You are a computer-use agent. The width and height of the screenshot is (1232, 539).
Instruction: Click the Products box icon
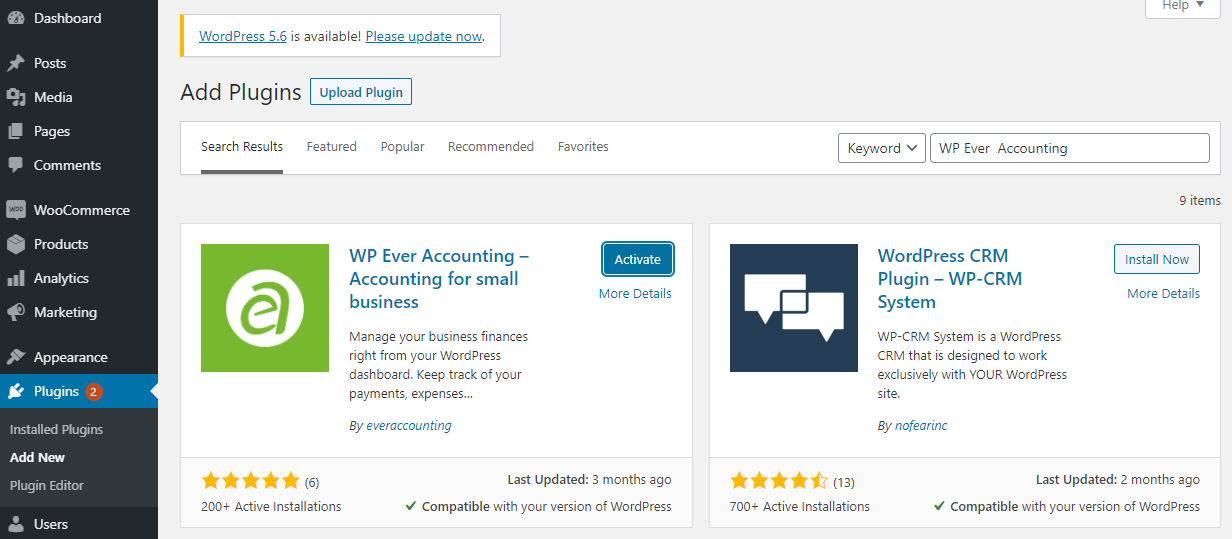16,244
